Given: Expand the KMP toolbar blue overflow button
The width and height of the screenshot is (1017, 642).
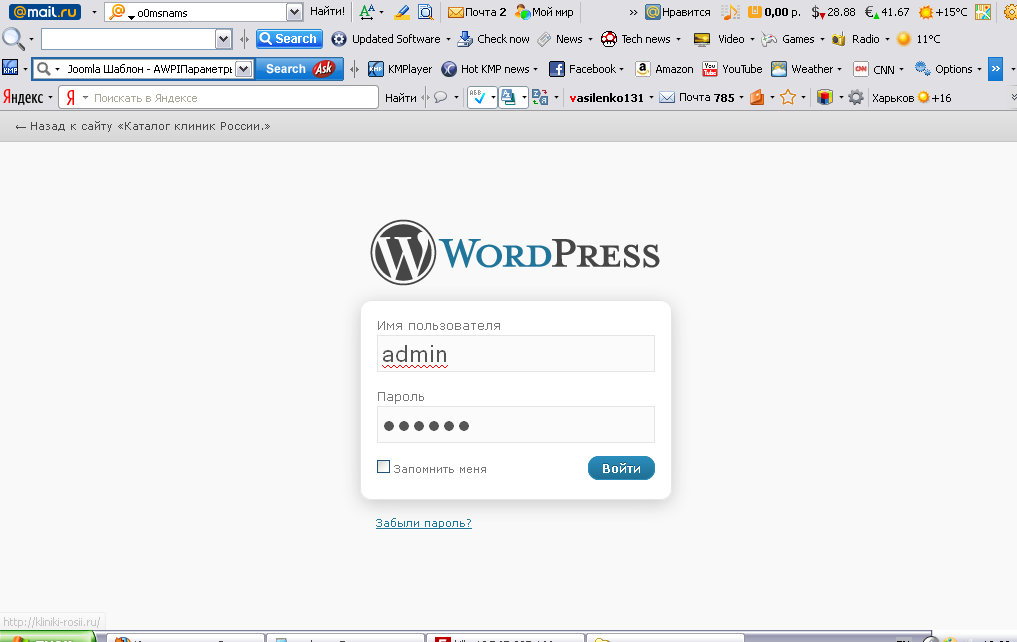Looking at the screenshot, I should [x=996, y=69].
